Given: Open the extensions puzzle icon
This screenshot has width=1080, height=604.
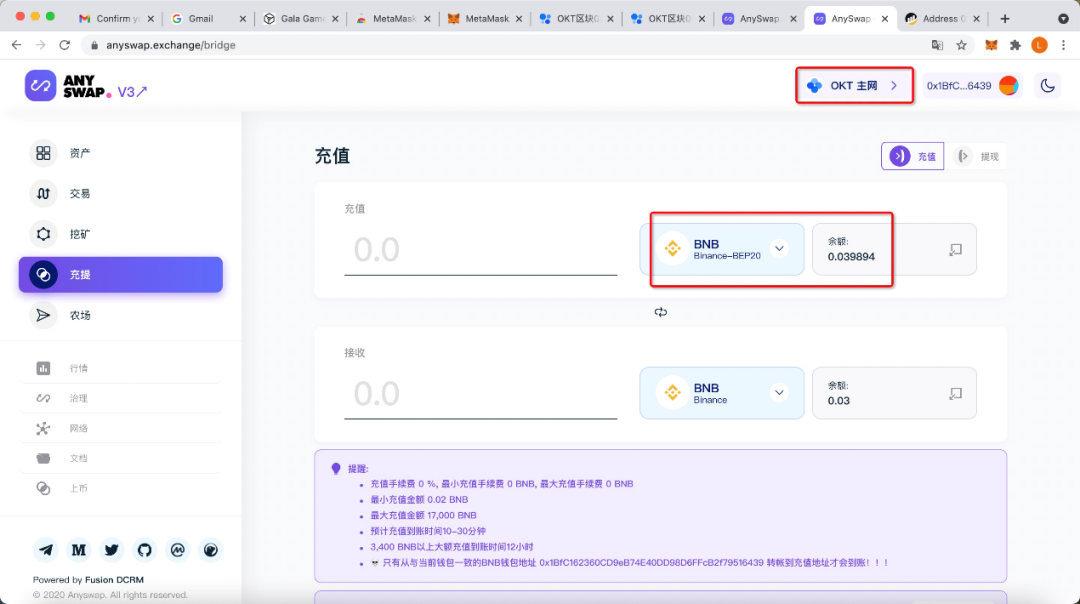Looking at the screenshot, I should click(x=1015, y=45).
